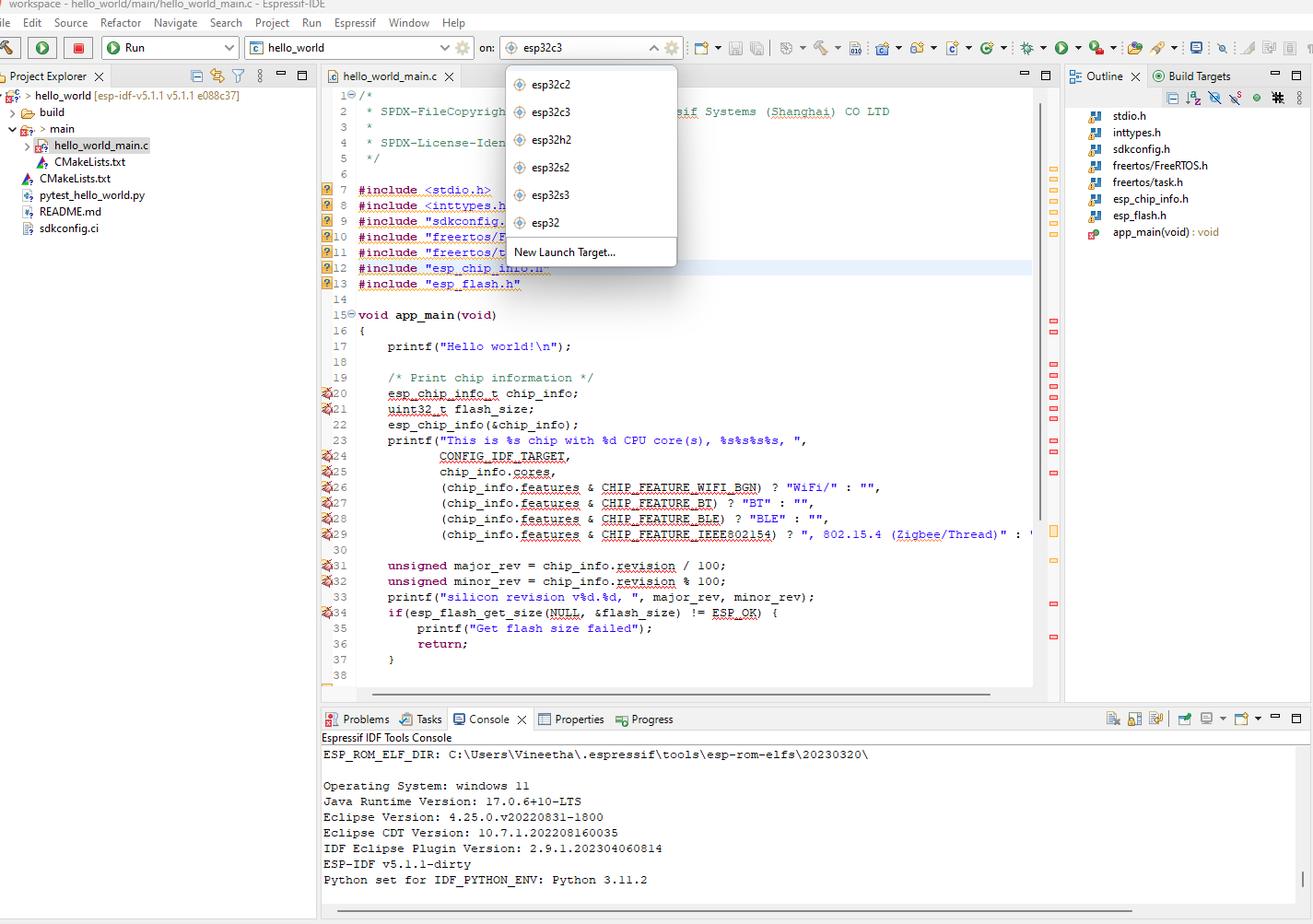Click the red Stop button in the launch bar

78,48
